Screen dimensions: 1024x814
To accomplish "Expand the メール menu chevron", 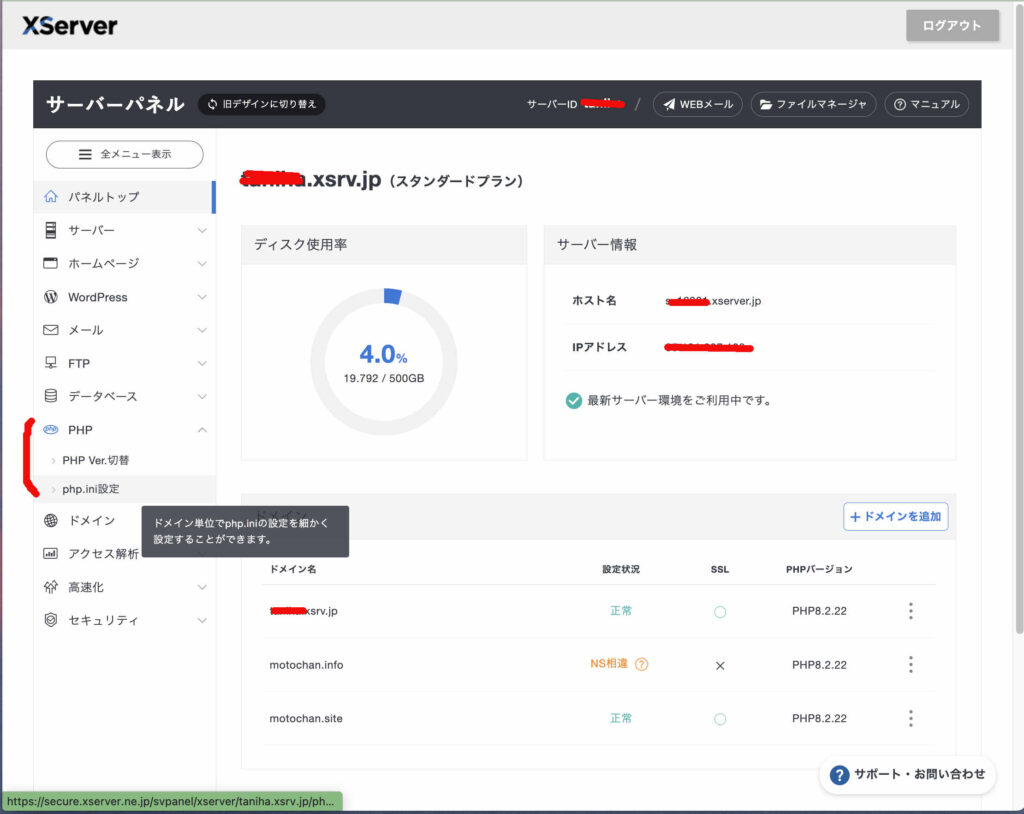I will [202, 330].
